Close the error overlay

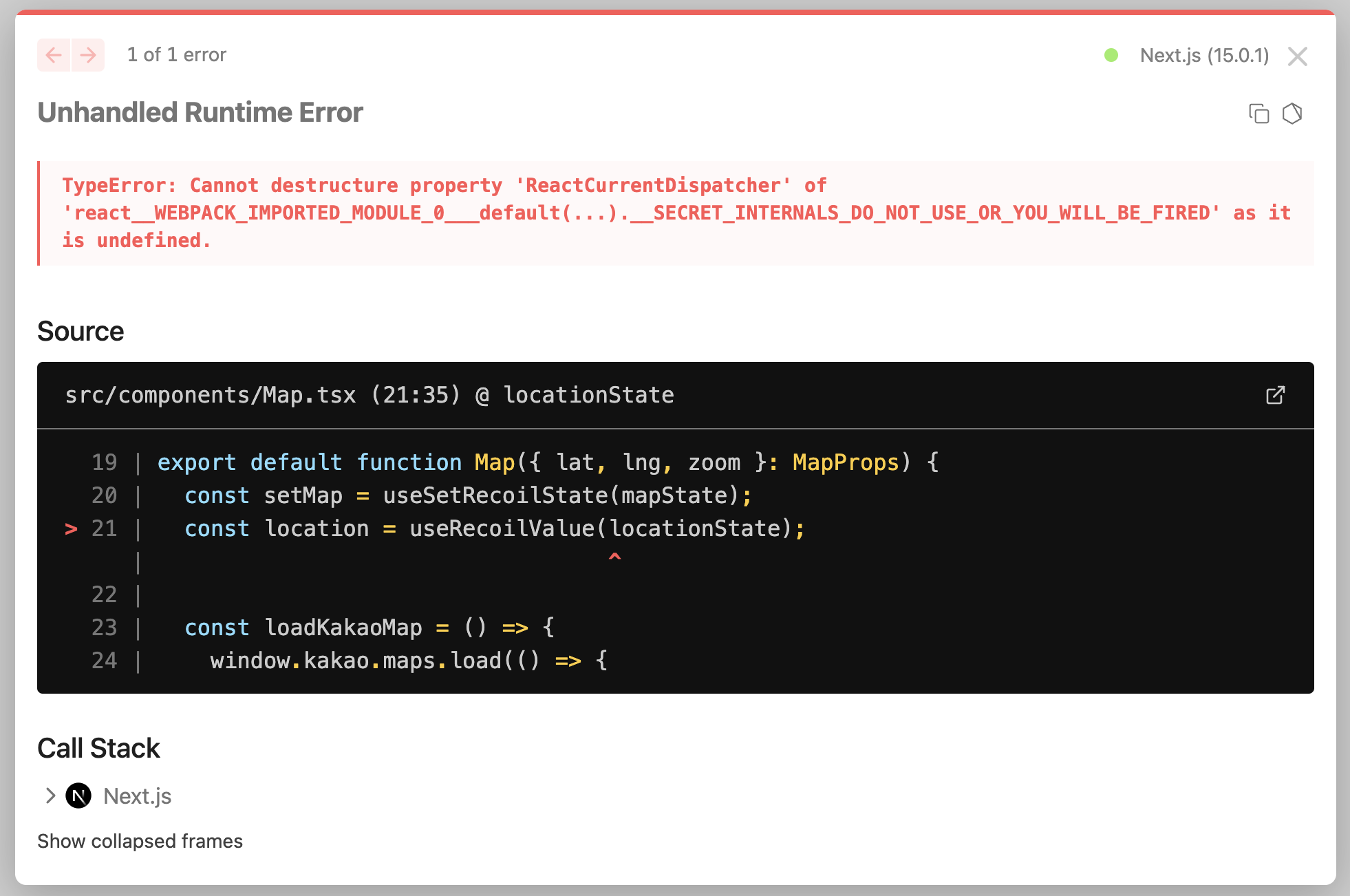tap(1297, 56)
